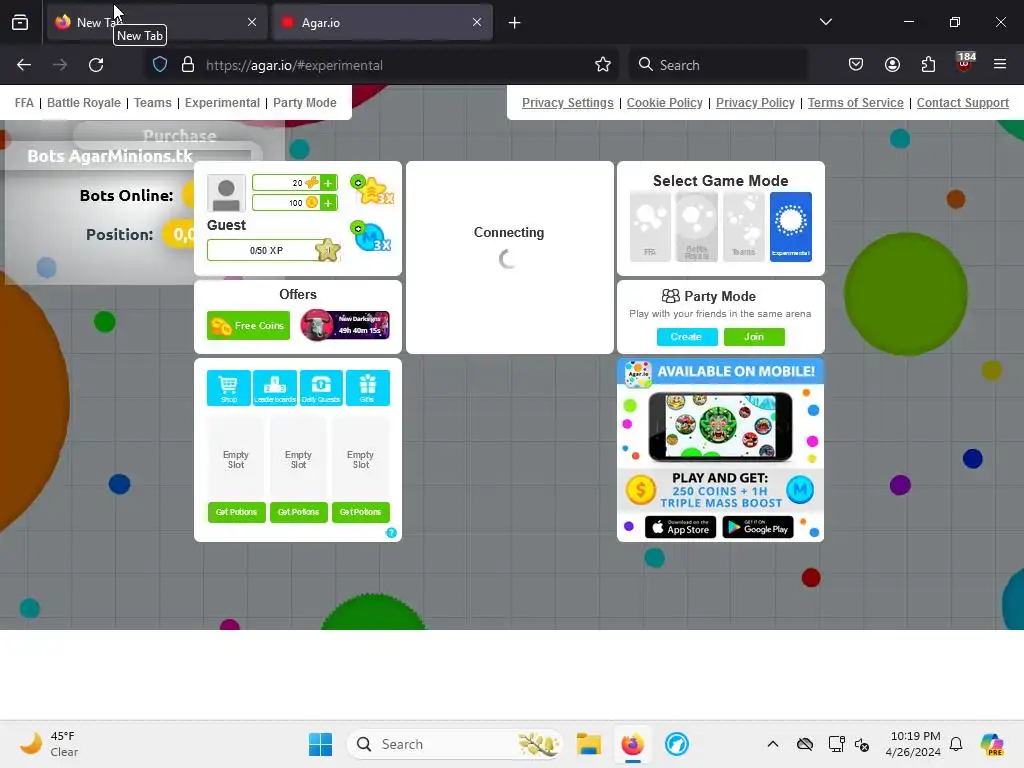Reload the Agar.io page
Image resolution: width=1024 pixels, height=768 pixels.
[x=96, y=65]
